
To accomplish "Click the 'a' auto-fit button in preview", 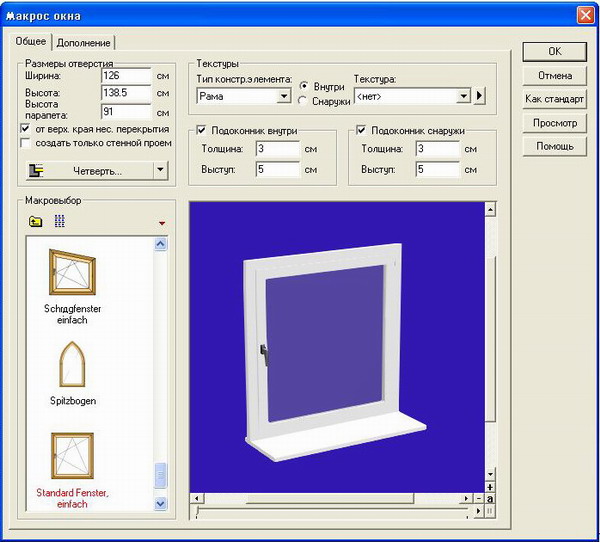I will click(490, 498).
